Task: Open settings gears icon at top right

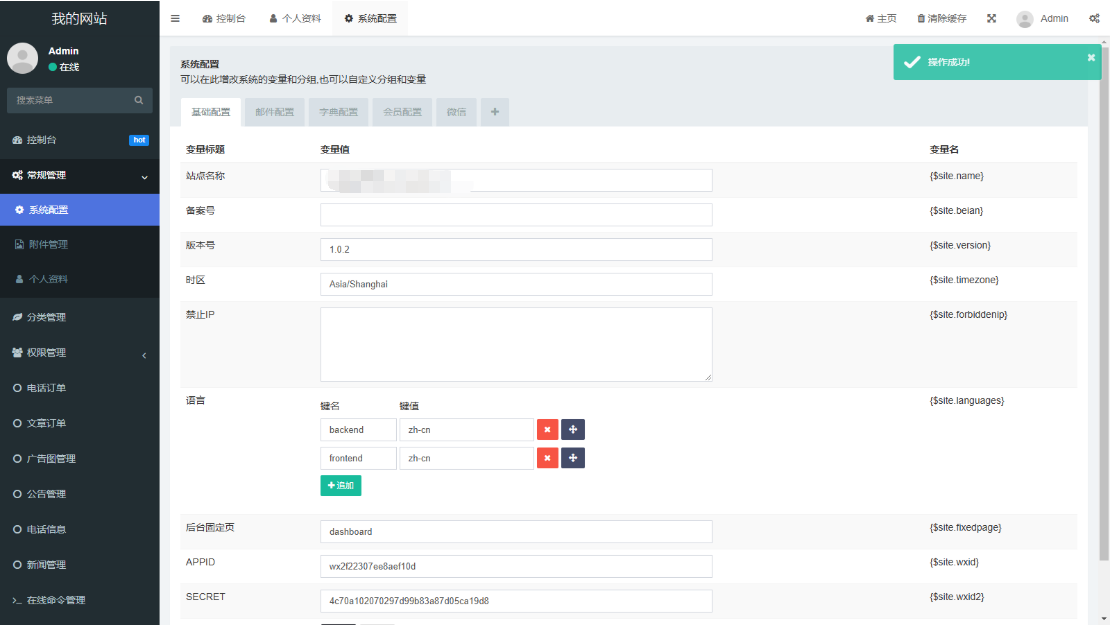Action: (1094, 19)
